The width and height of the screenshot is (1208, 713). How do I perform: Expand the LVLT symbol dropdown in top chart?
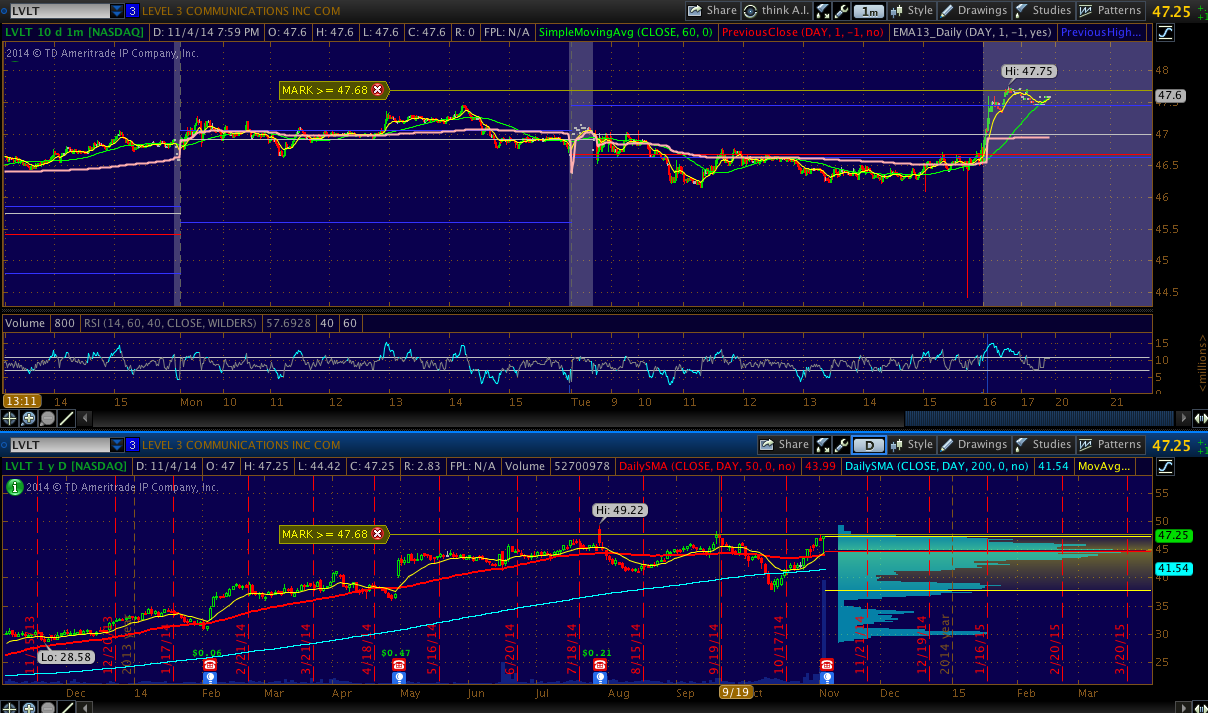[116, 11]
